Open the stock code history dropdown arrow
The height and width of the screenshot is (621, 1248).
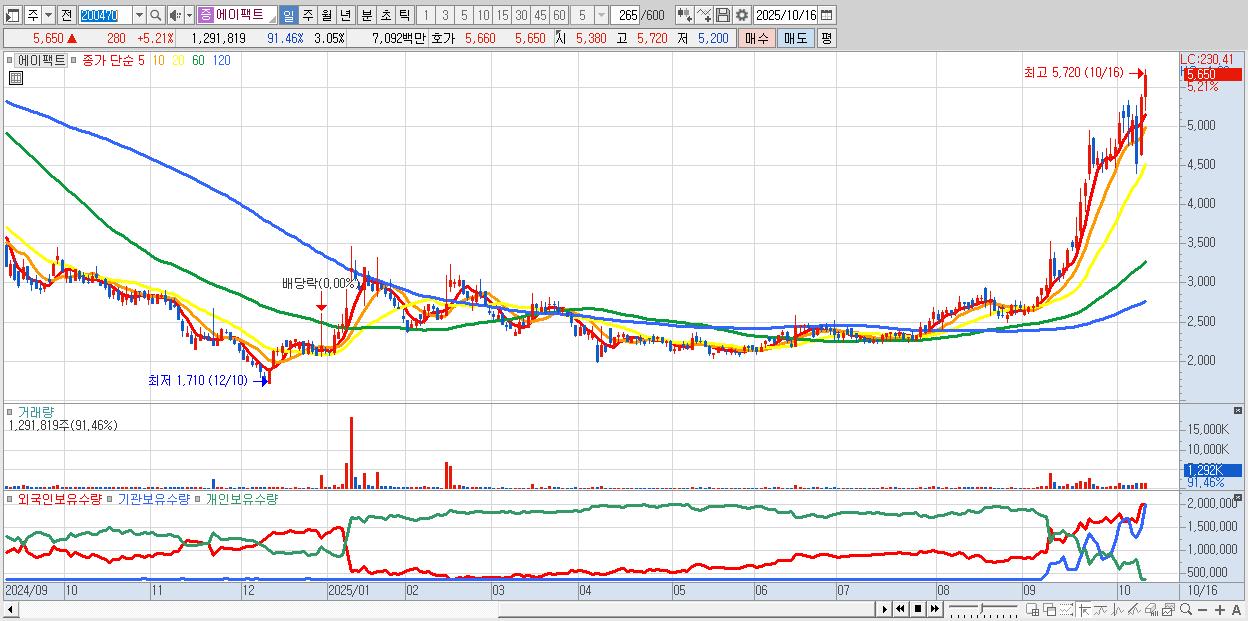(x=139, y=15)
